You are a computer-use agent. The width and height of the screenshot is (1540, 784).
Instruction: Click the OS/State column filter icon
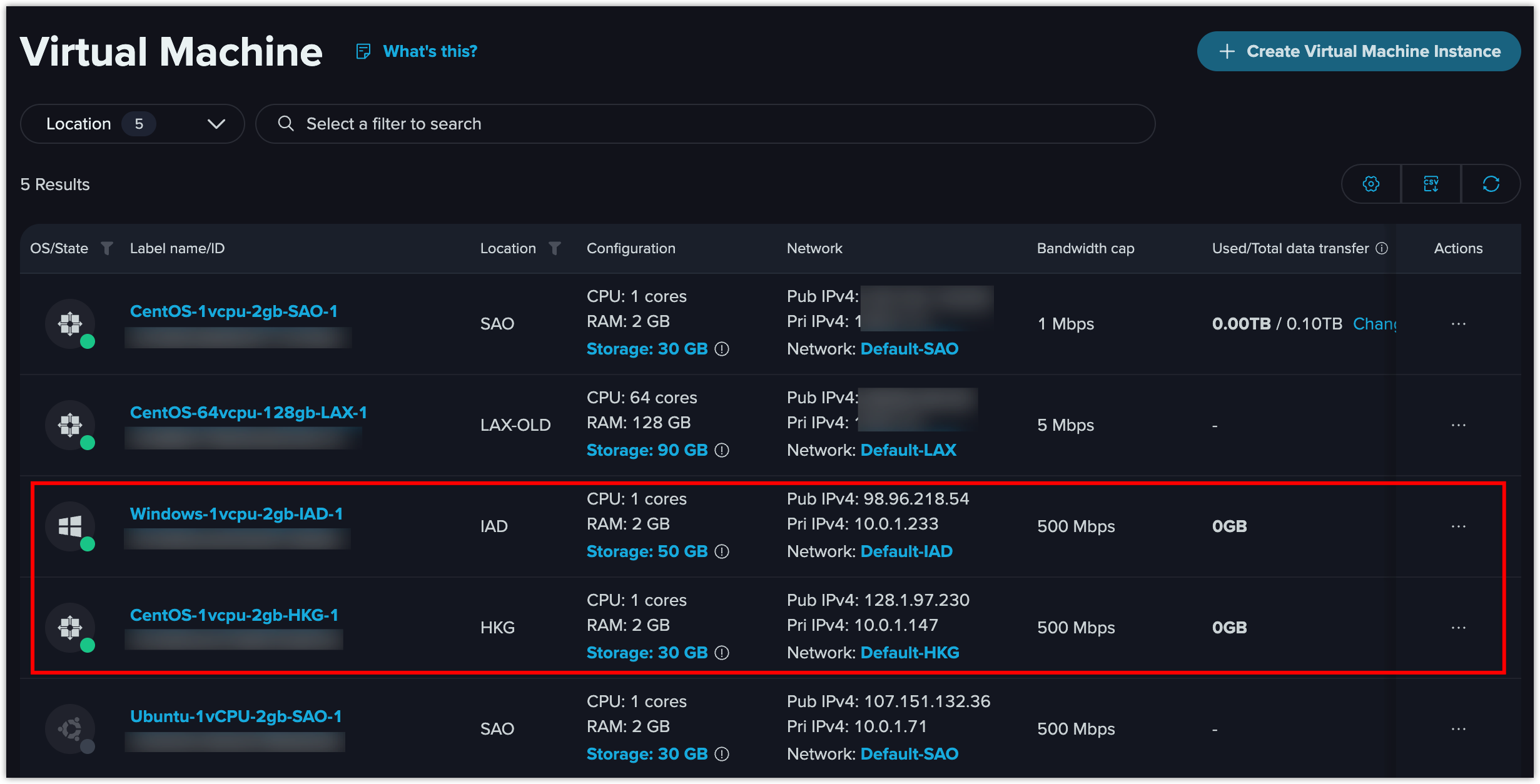pyautogui.click(x=107, y=248)
